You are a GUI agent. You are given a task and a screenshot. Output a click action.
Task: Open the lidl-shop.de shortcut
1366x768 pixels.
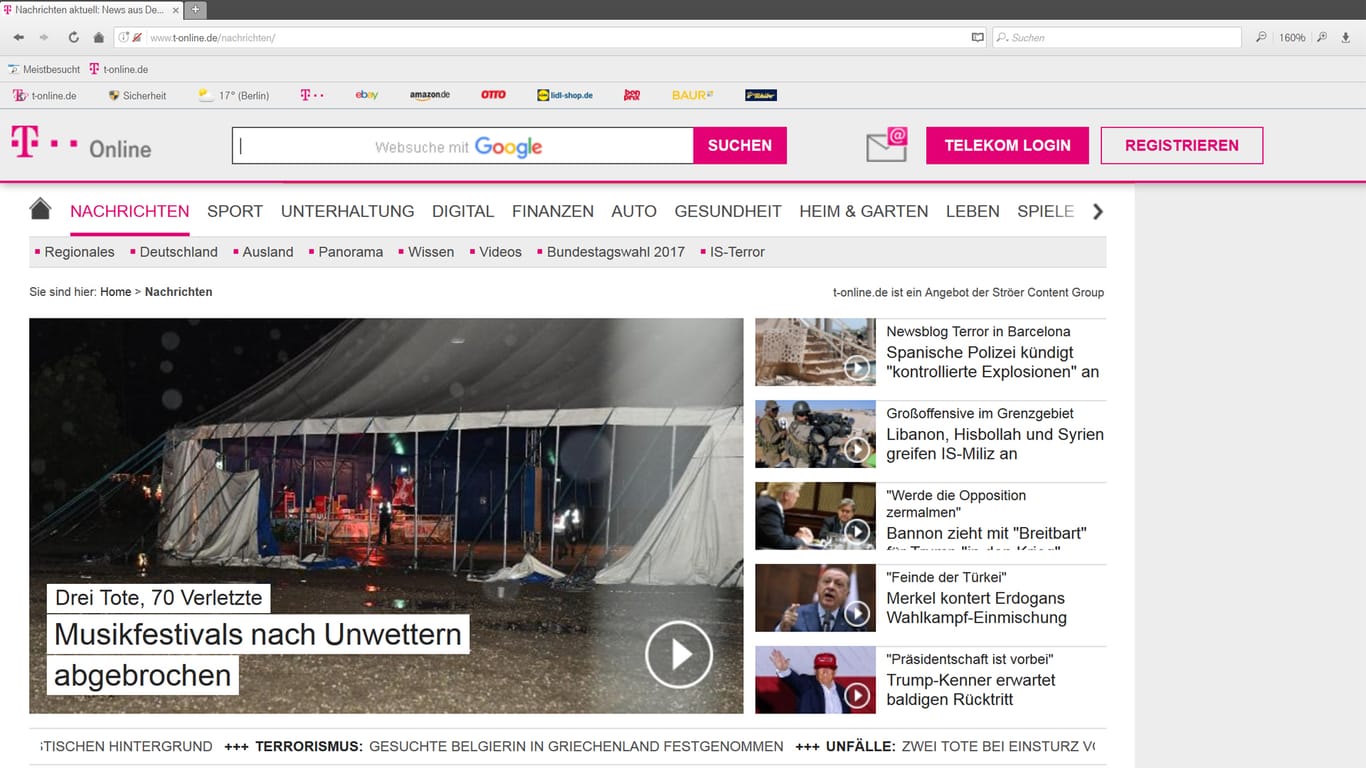coord(565,94)
